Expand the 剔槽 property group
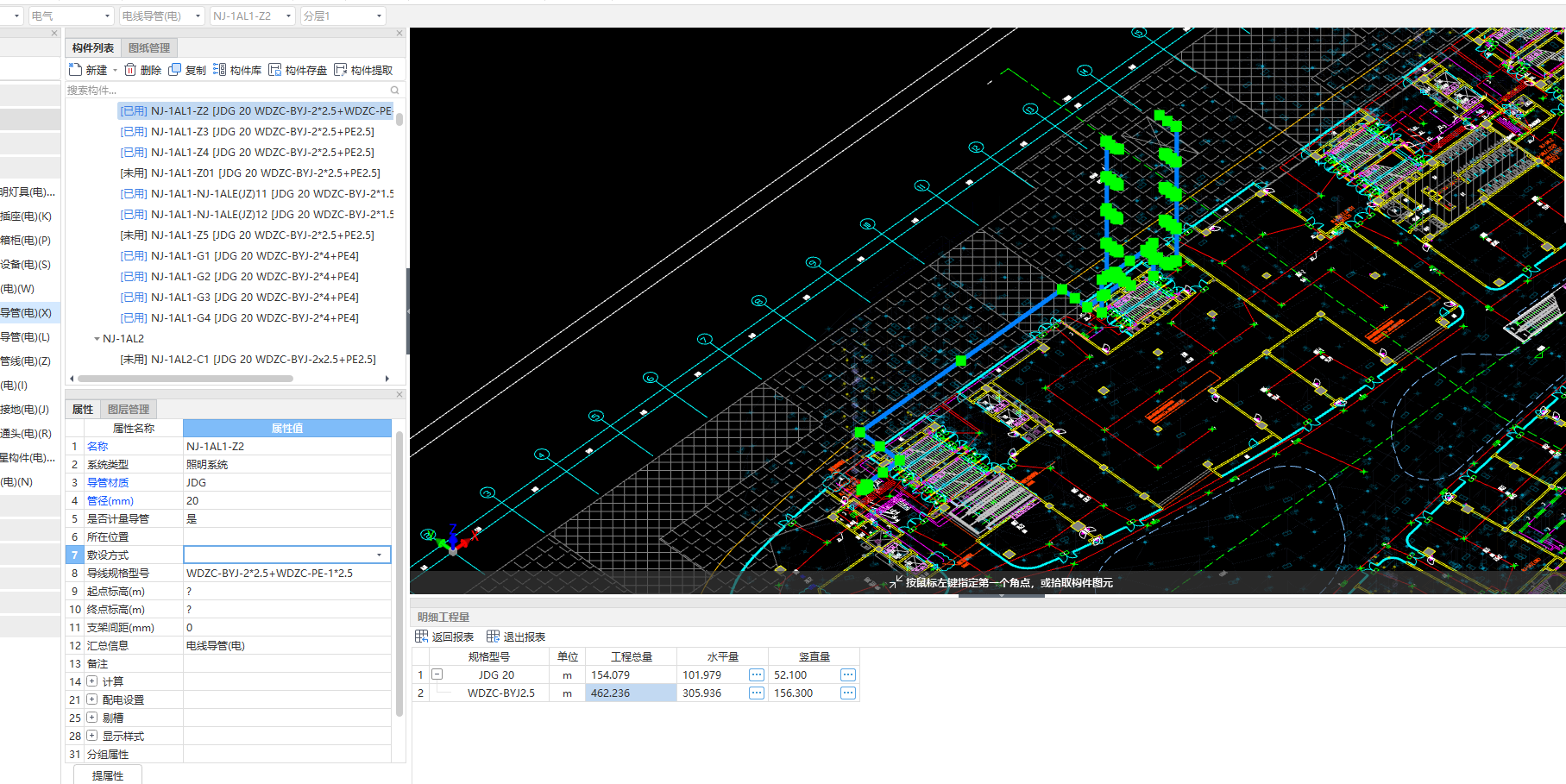This screenshot has height=784, width=1566. pyautogui.click(x=91, y=718)
